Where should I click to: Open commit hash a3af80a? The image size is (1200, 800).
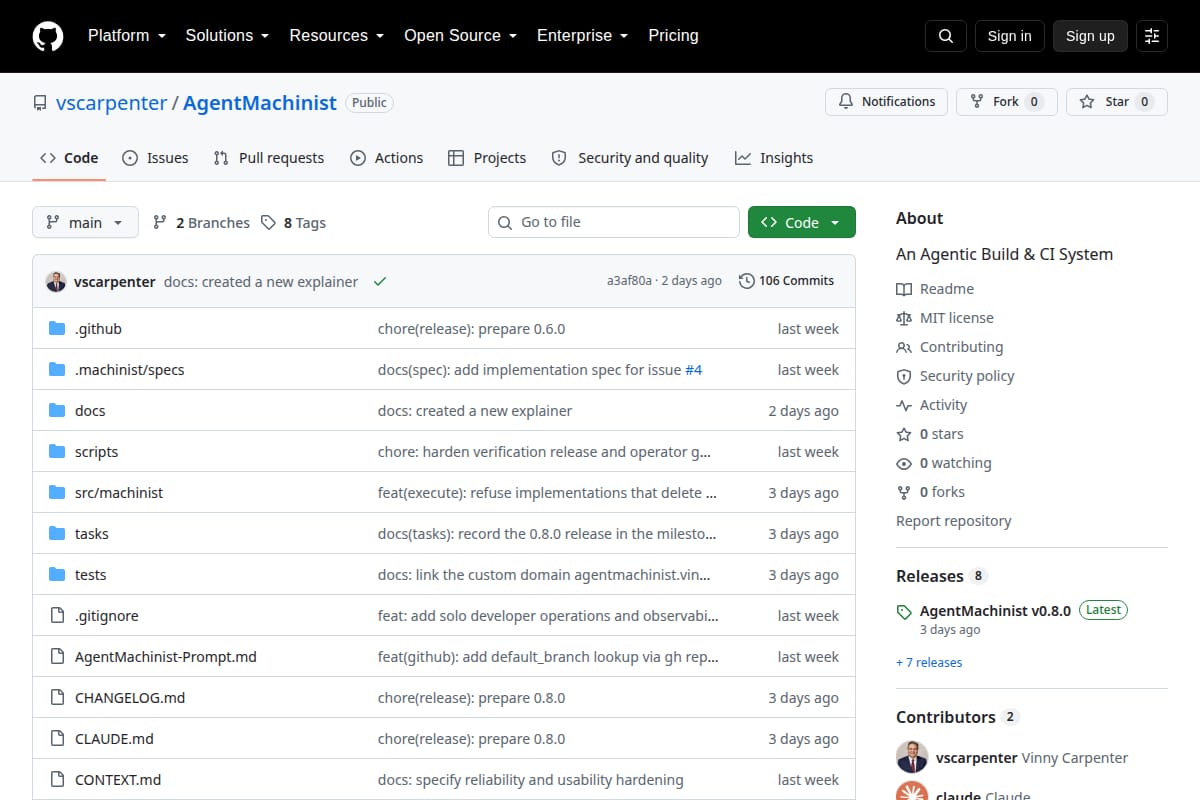tap(629, 281)
